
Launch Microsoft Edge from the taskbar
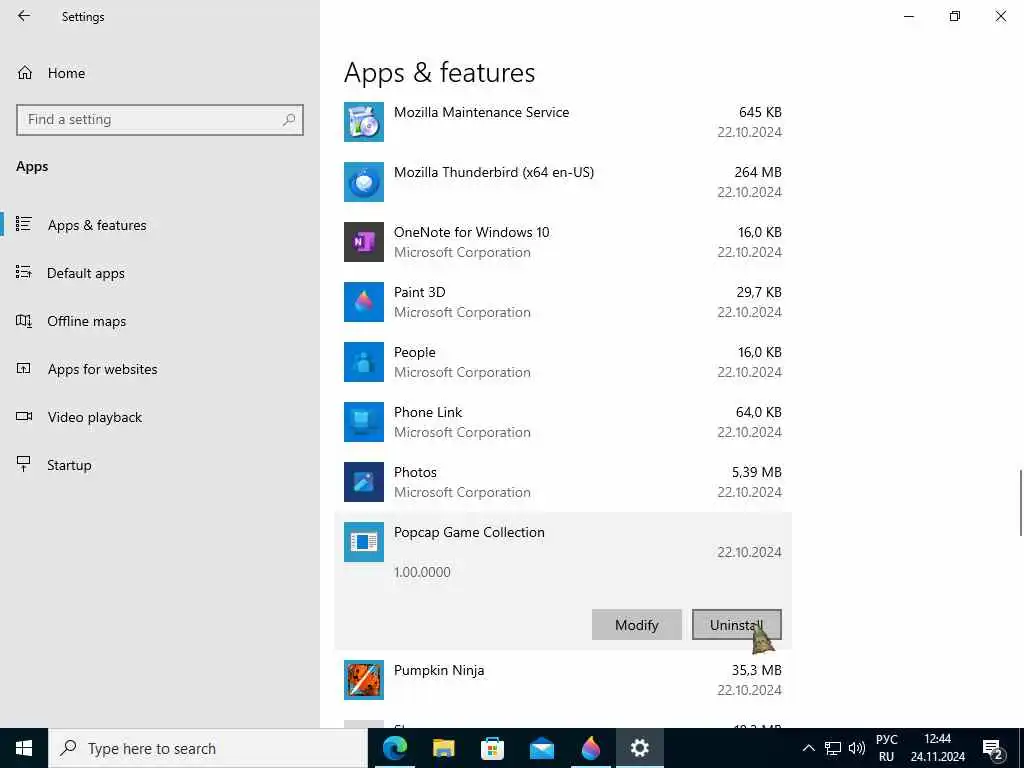(x=394, y=748)
